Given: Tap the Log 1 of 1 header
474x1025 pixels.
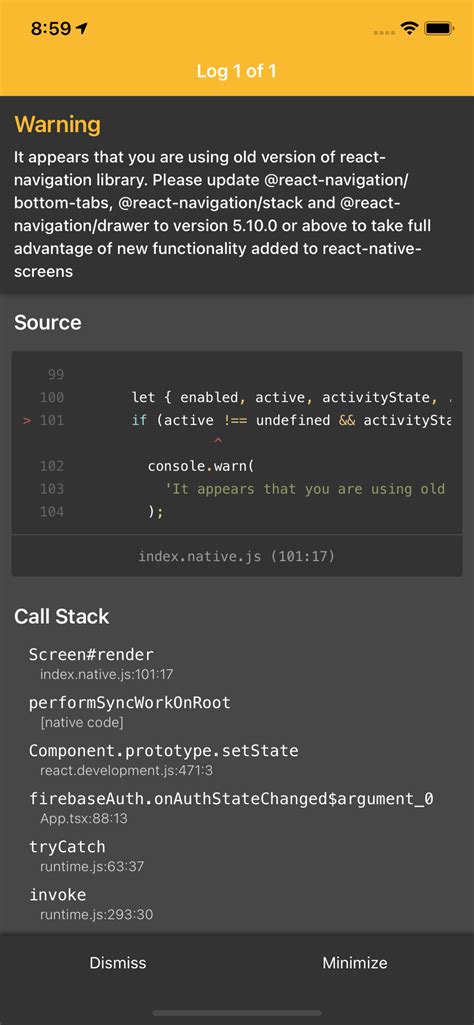Looking at the screenshot, I should coord(237,71).
